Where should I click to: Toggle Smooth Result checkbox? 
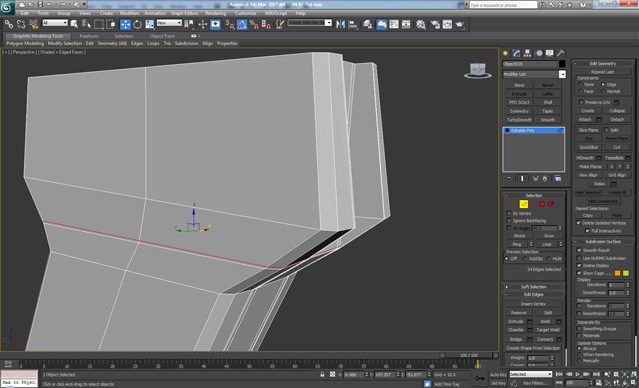[579, 250]
